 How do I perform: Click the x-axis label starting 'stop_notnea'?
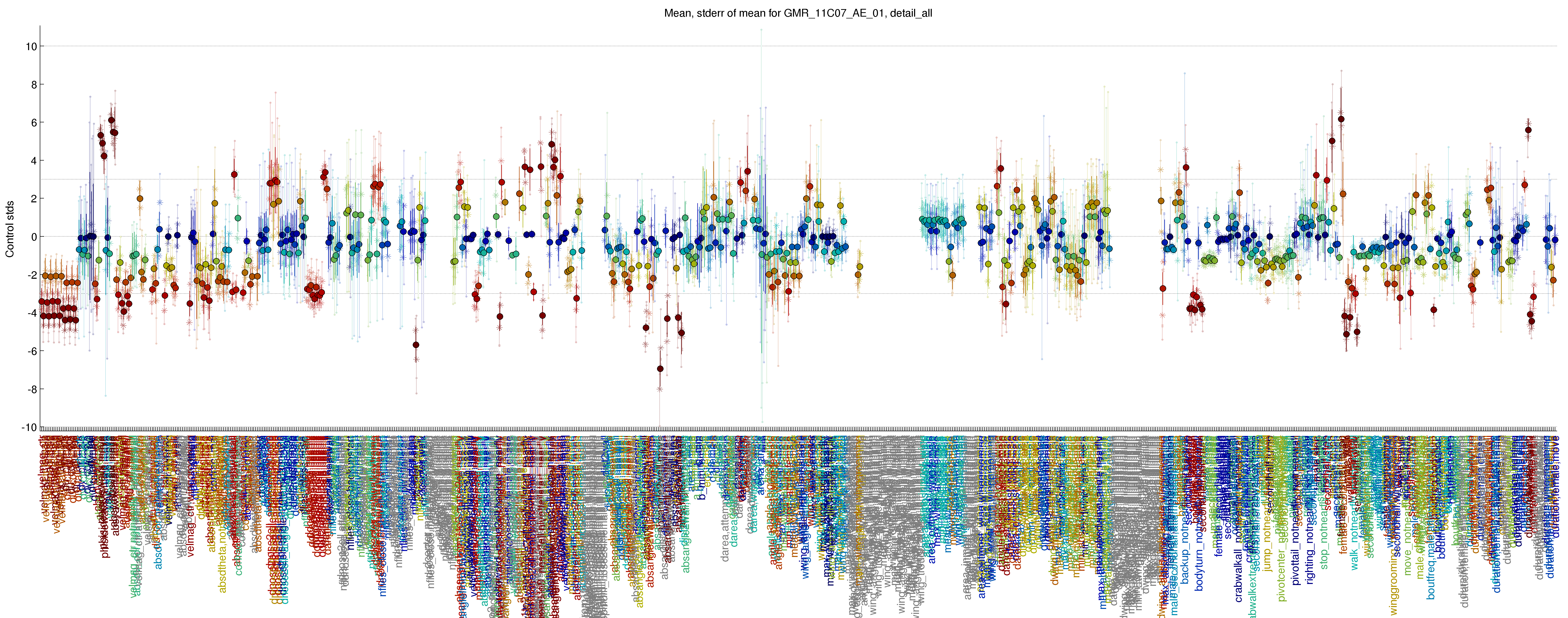click(x=1324, y=503)
